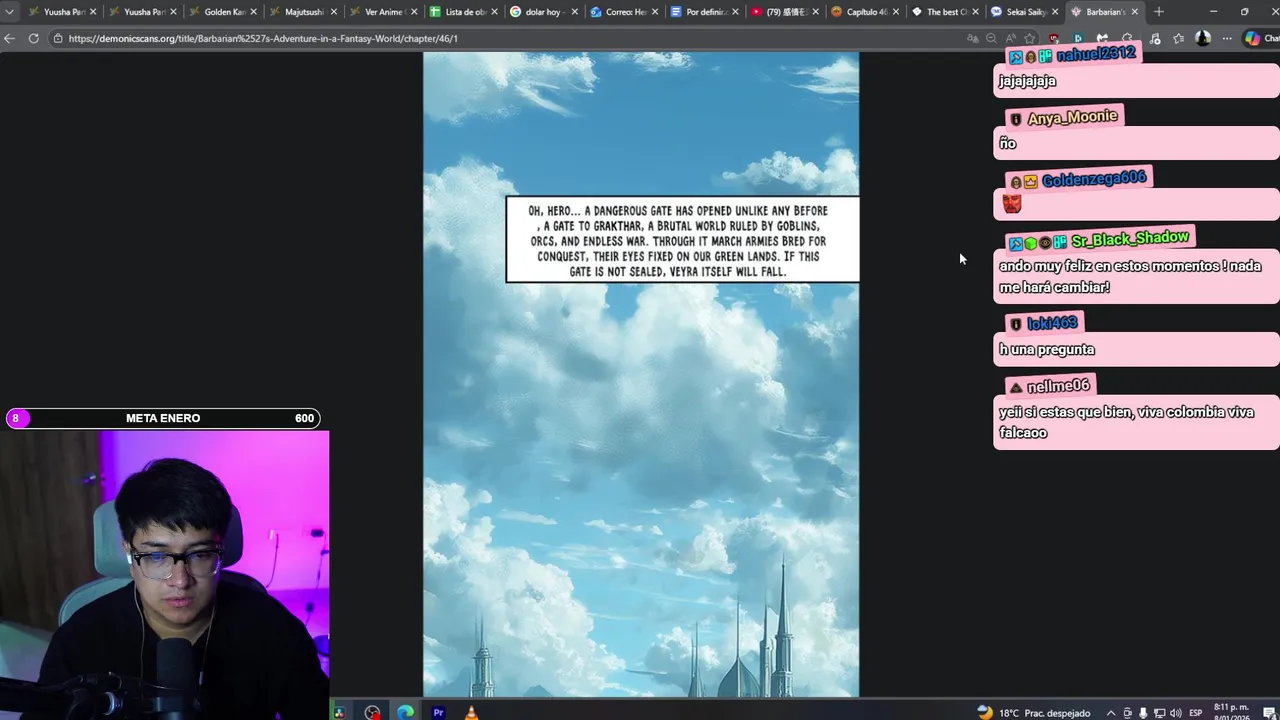
Task: Switch to the Por definir document tab
Action: (705, 12)
